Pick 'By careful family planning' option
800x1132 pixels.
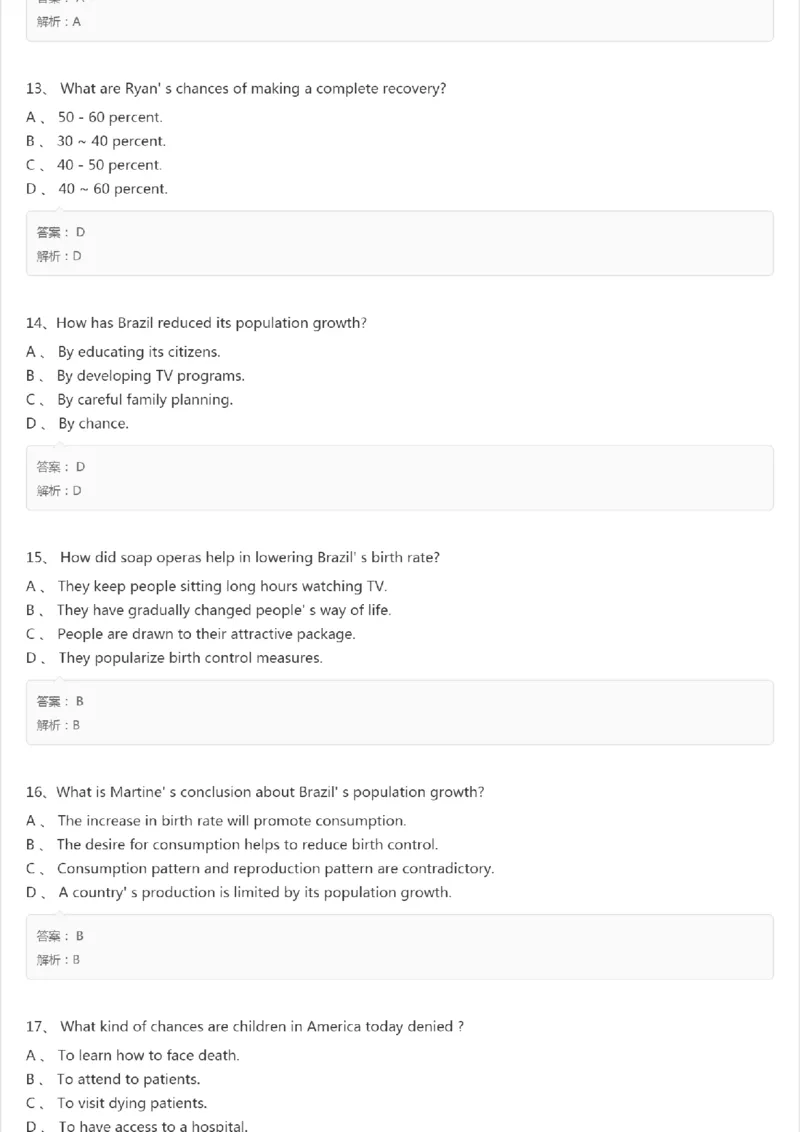coord(144,400)
